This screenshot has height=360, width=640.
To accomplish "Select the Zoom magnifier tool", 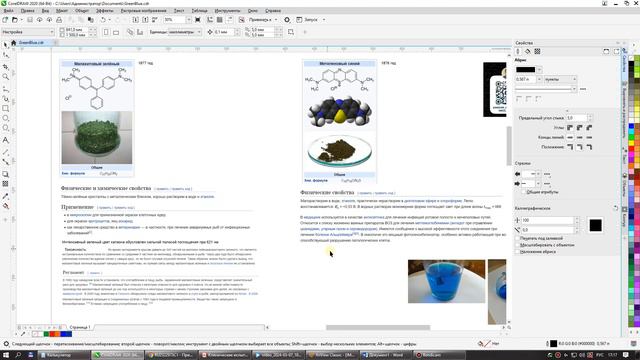I will pos(5,77).
